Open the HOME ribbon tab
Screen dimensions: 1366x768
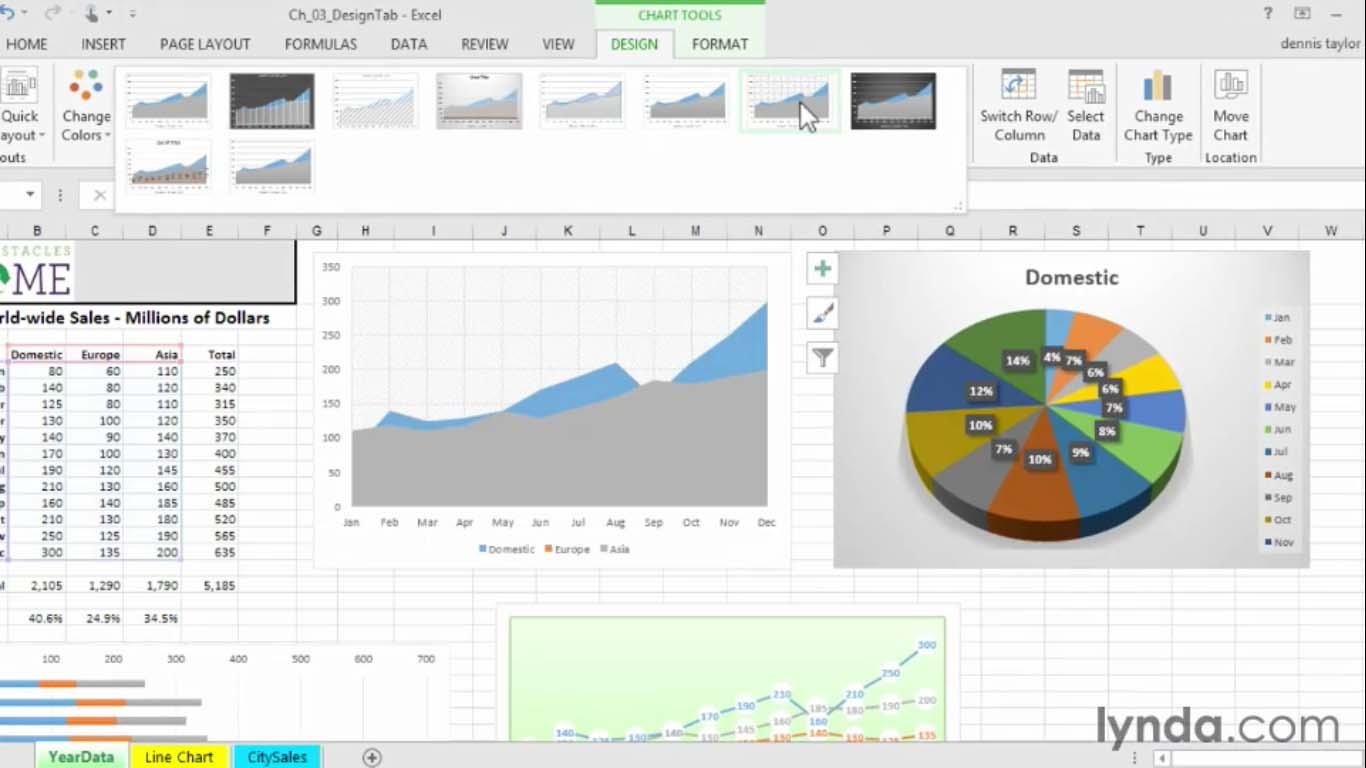pyautogui.click(x=26, y=44)
